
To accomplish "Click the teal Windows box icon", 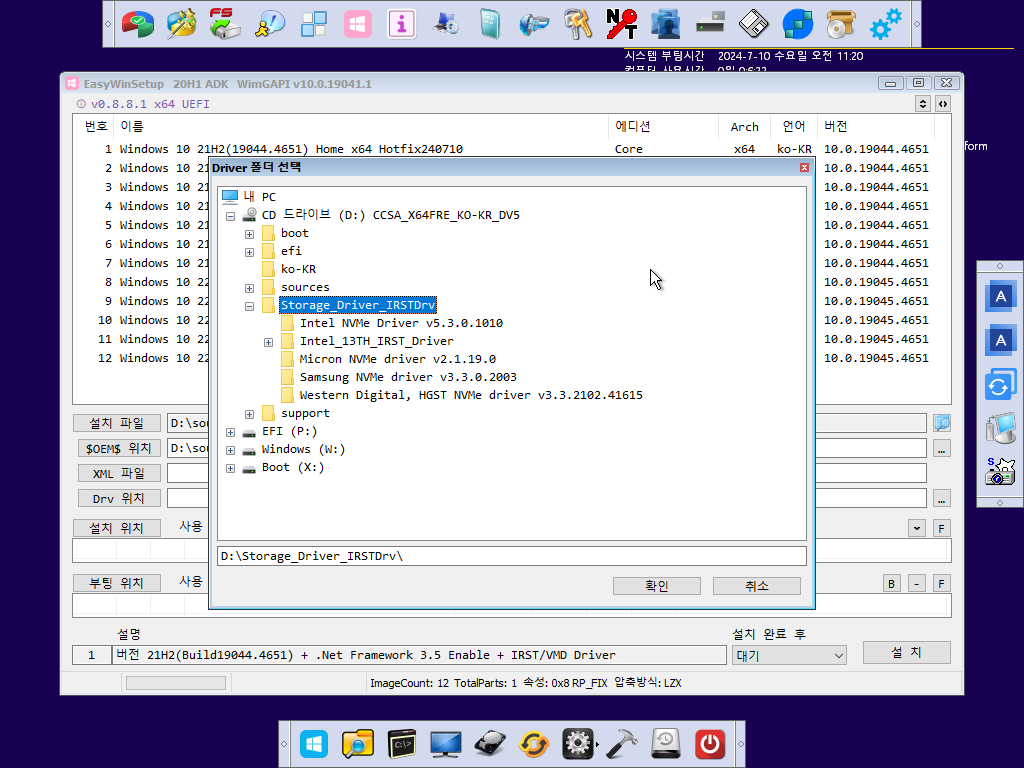I will [489, 25].
